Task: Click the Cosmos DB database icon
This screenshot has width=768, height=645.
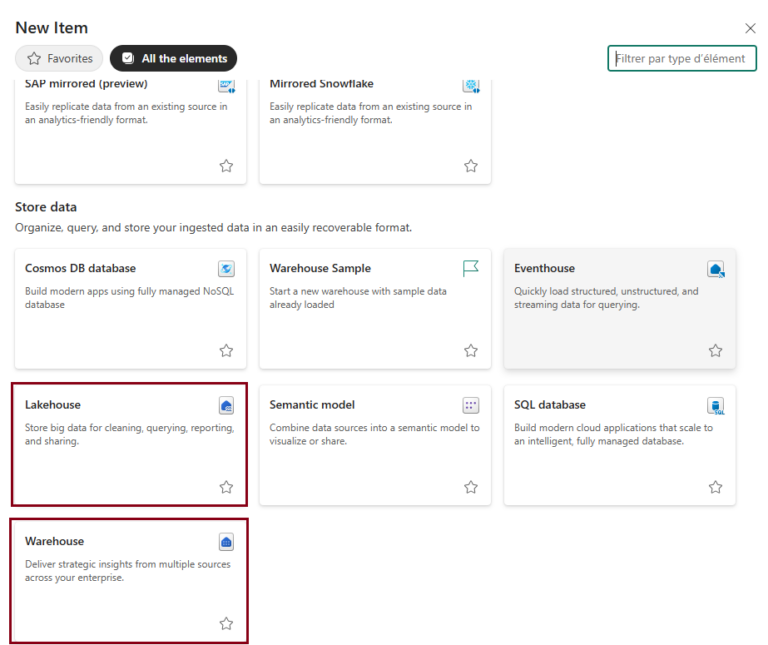Action: 226,268
